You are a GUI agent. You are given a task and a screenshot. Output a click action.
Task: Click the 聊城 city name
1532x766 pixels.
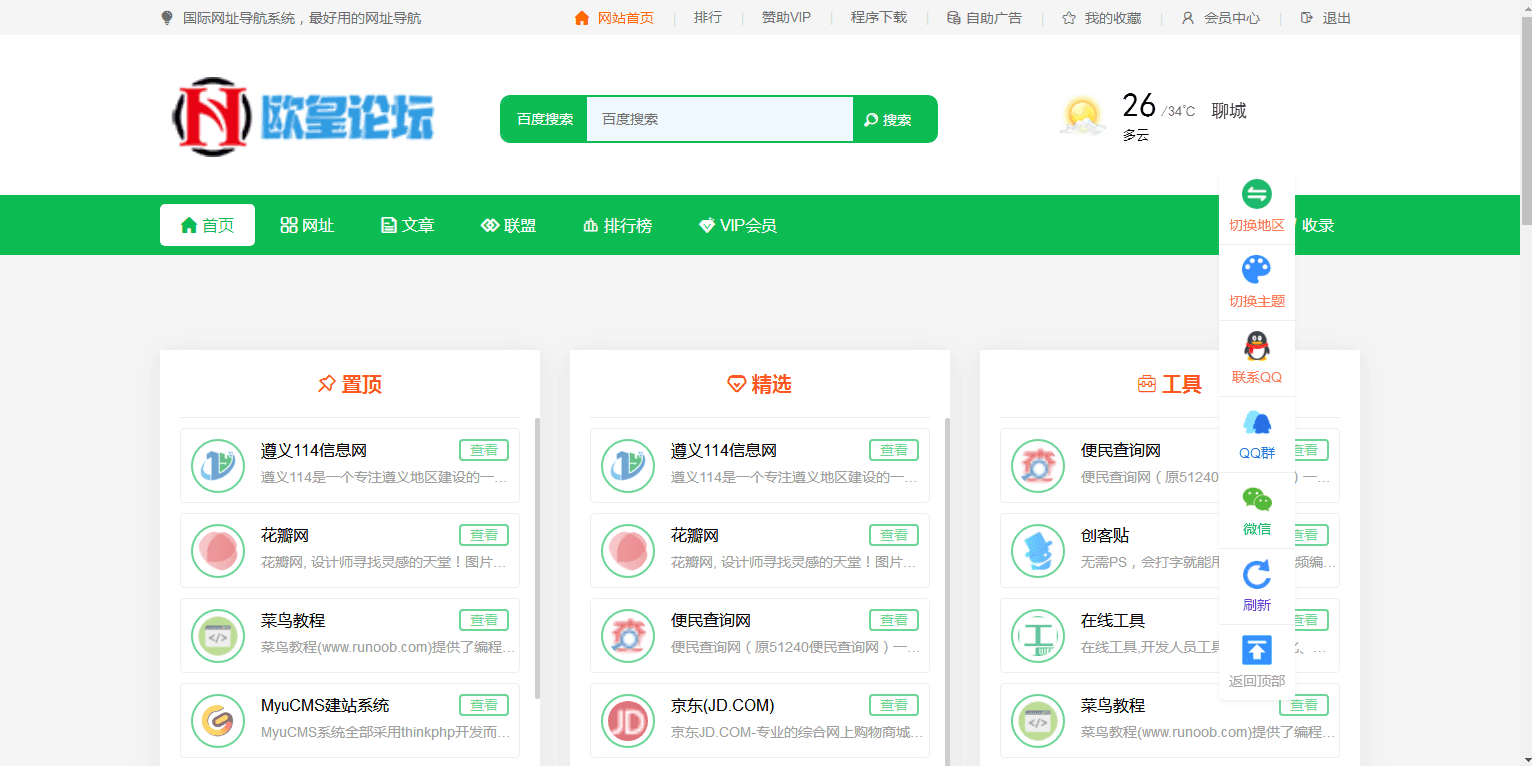1229,111
